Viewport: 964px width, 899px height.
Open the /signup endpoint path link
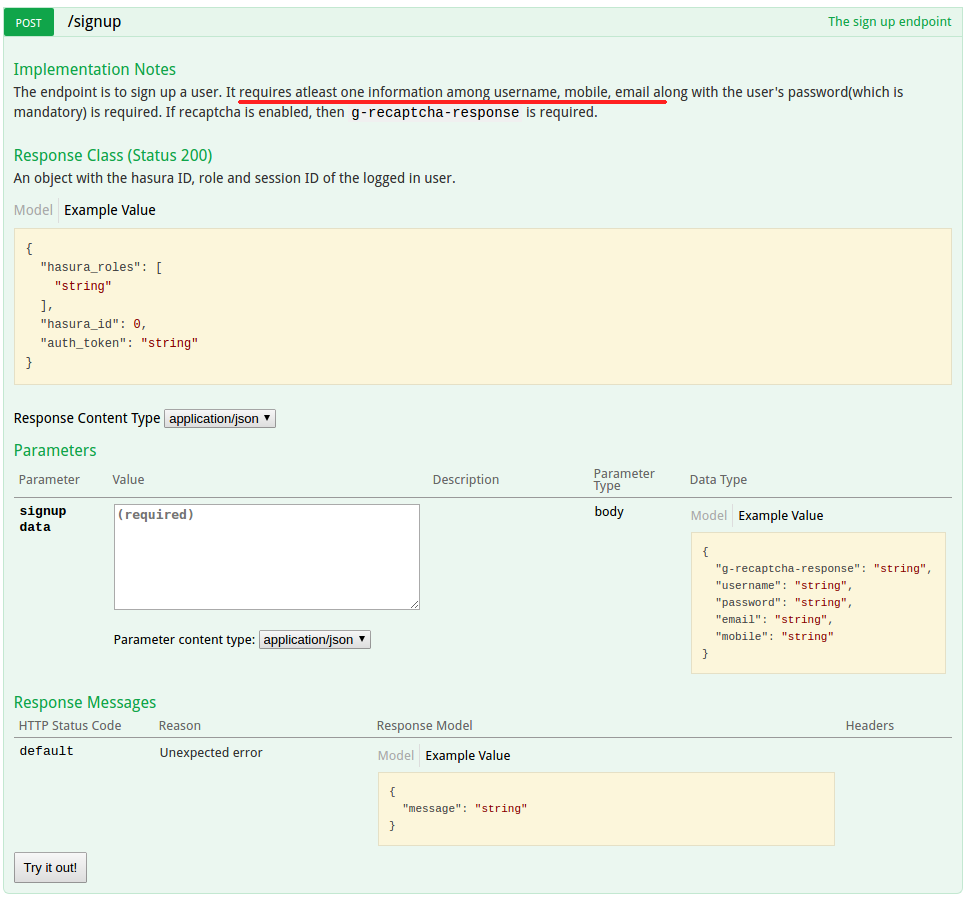94,22
